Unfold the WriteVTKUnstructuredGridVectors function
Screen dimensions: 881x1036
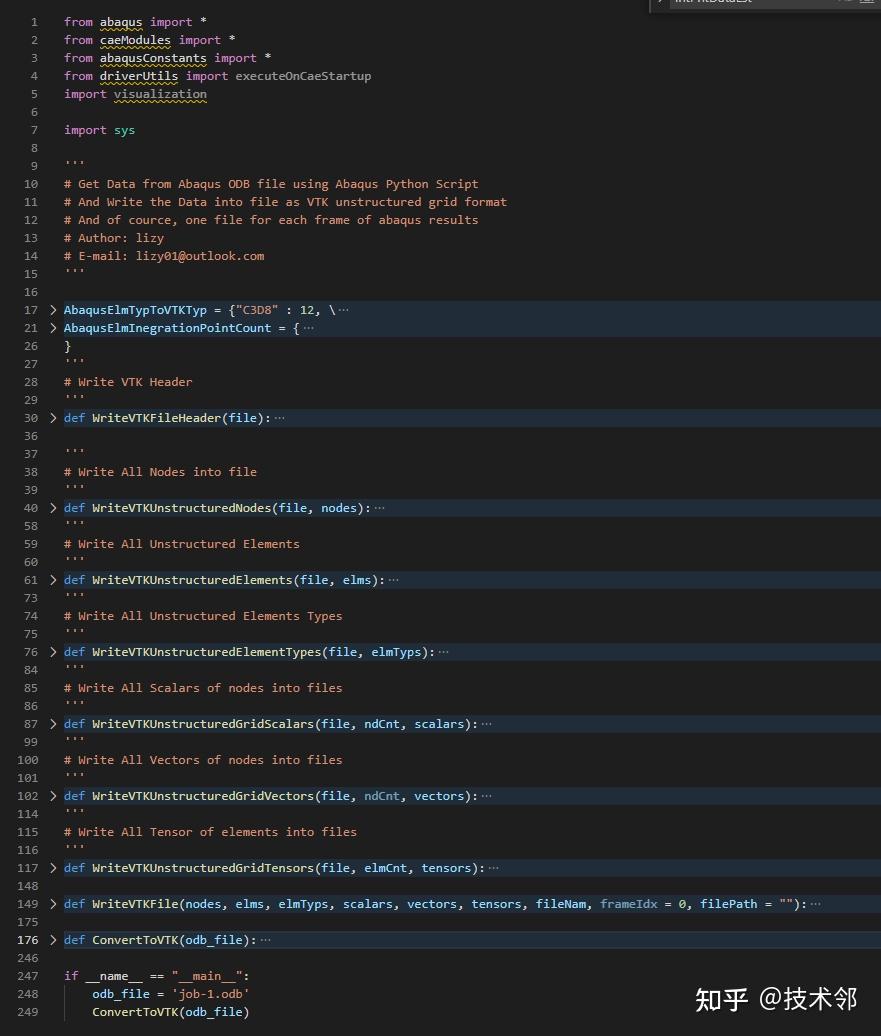(53, 796)
